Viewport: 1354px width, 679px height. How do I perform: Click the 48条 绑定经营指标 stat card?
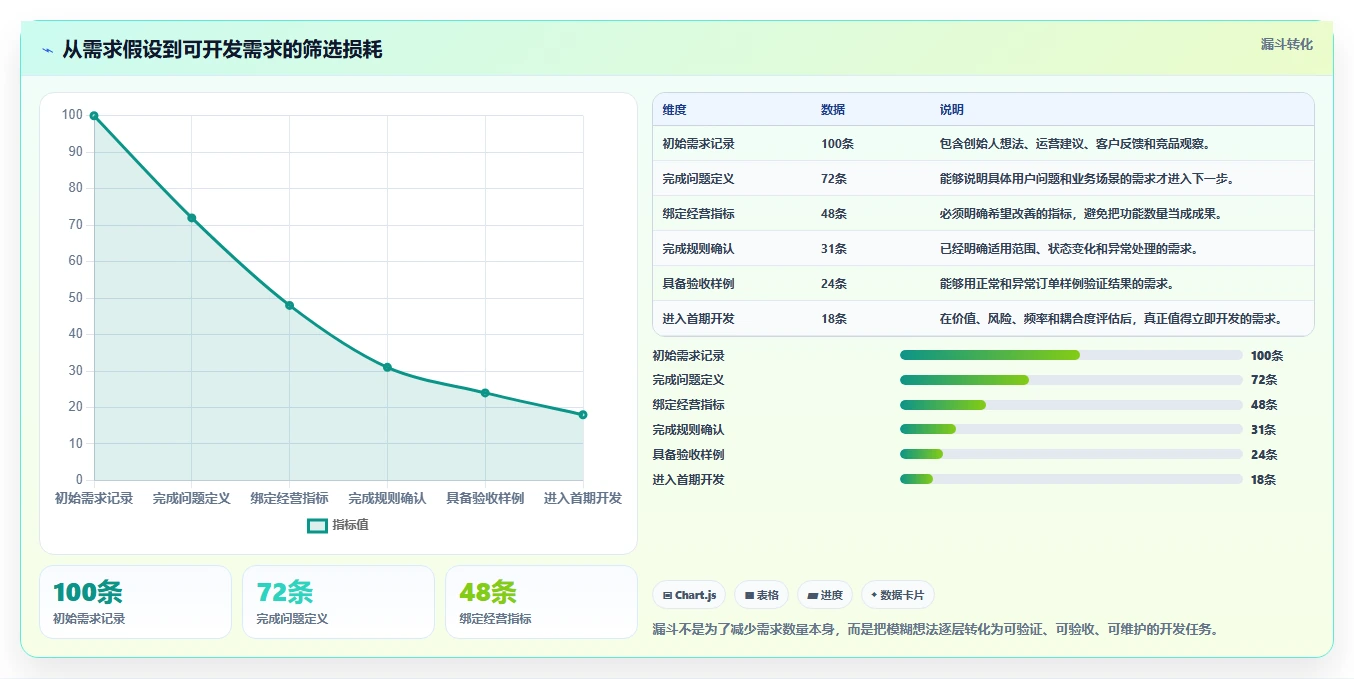coord(541,602)
